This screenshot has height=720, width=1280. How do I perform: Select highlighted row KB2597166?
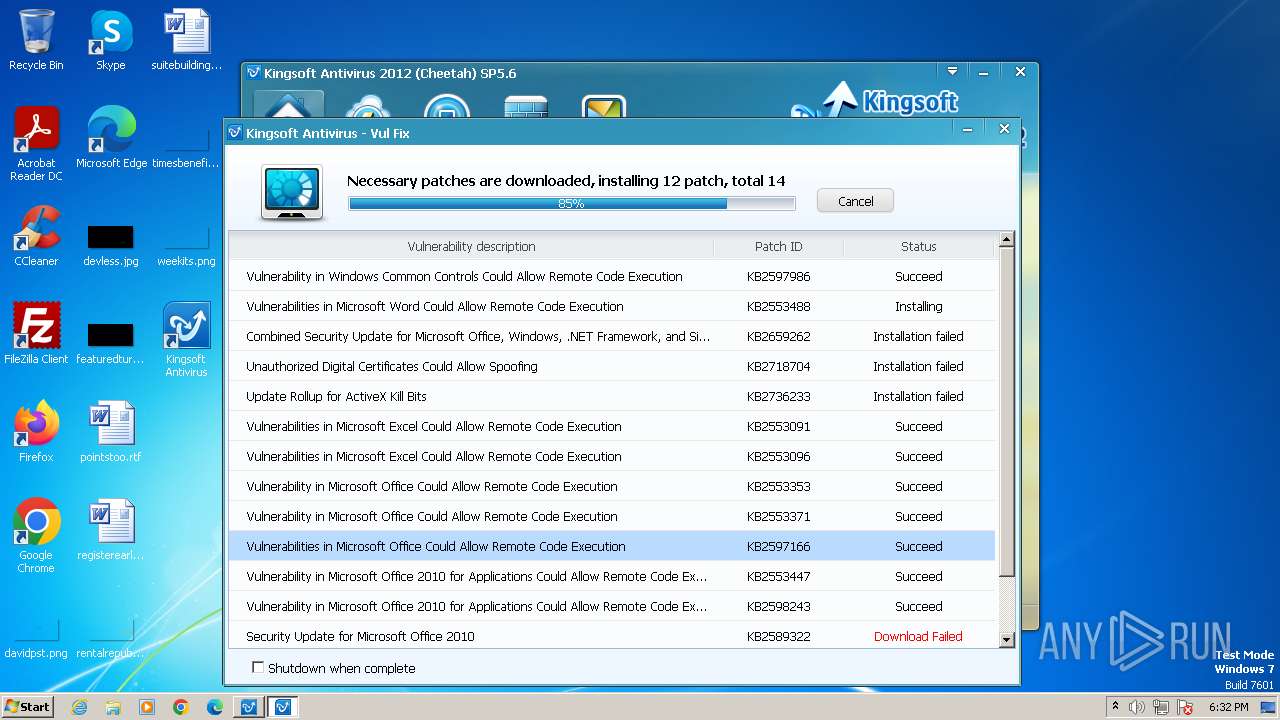612,546
